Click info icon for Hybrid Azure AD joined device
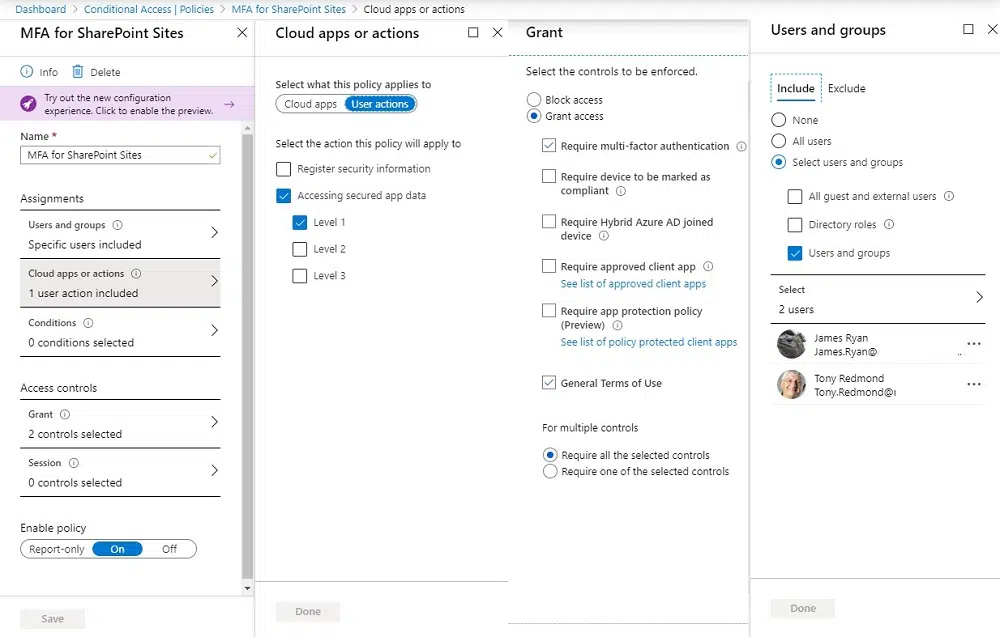 pyautogui.click(x=603, y=236)
